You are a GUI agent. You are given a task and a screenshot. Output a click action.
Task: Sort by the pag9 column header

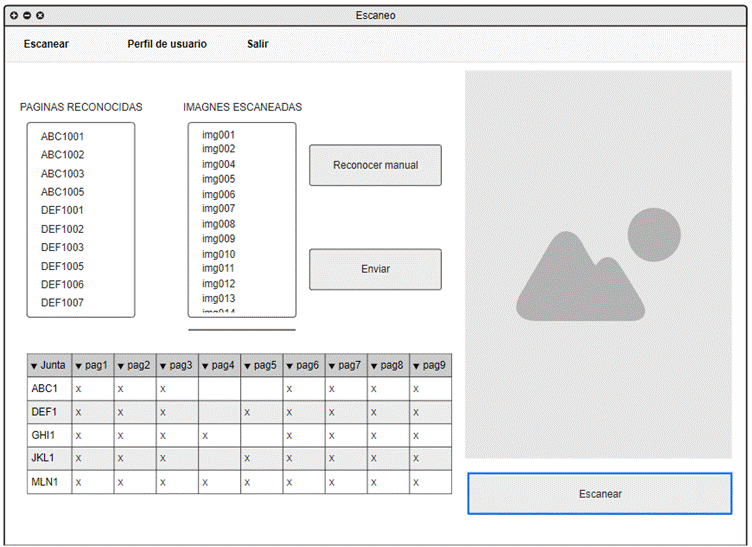click(x=430, y=366)
